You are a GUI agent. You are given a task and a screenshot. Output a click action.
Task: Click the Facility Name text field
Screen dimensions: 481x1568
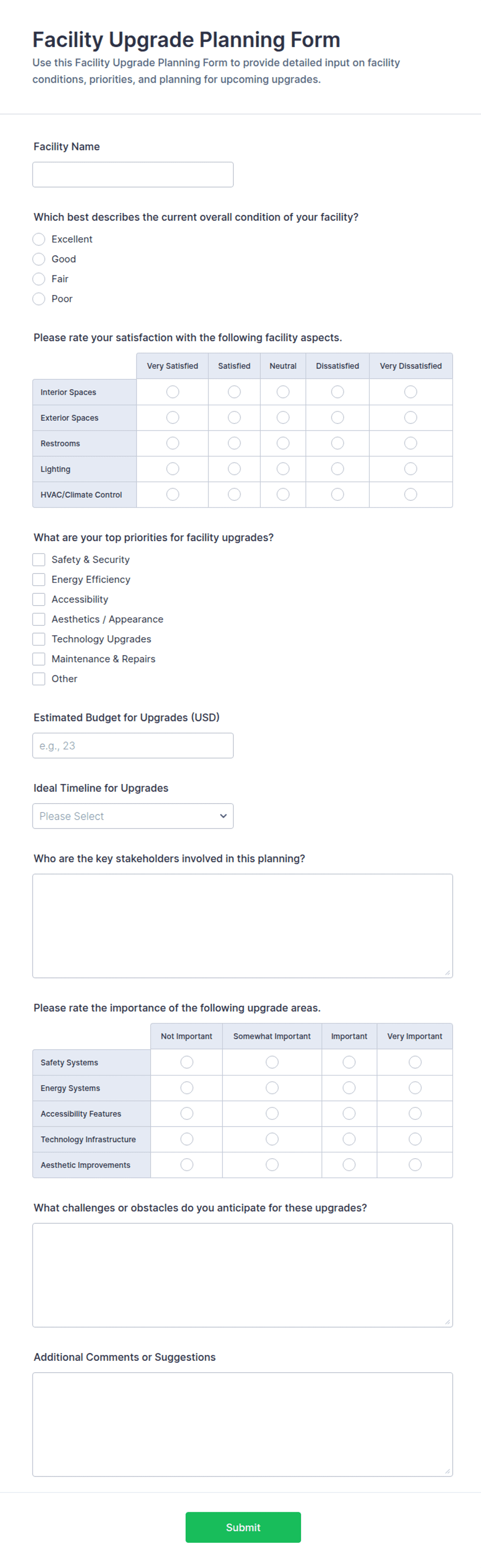[133, 175]
